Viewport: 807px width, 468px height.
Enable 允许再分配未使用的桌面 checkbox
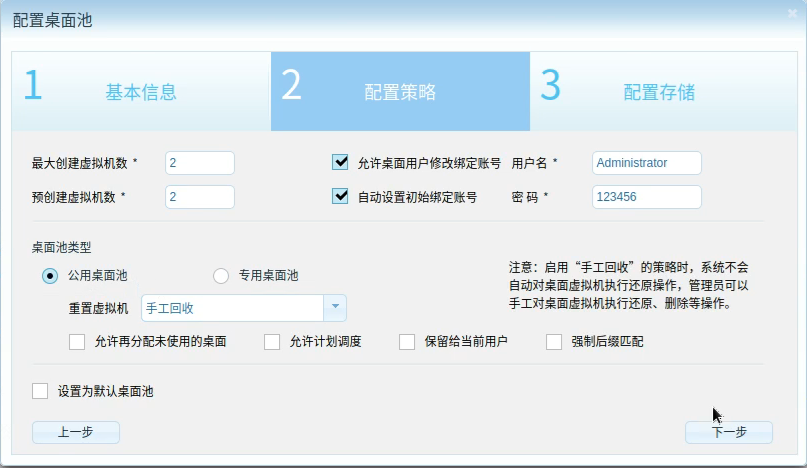tap(77, 342)
